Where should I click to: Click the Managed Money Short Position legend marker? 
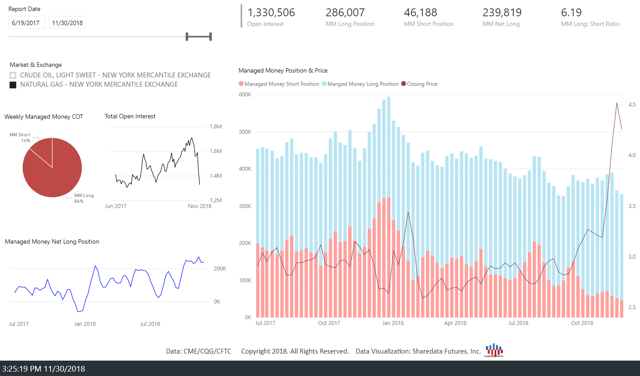(x=241, y=84)
